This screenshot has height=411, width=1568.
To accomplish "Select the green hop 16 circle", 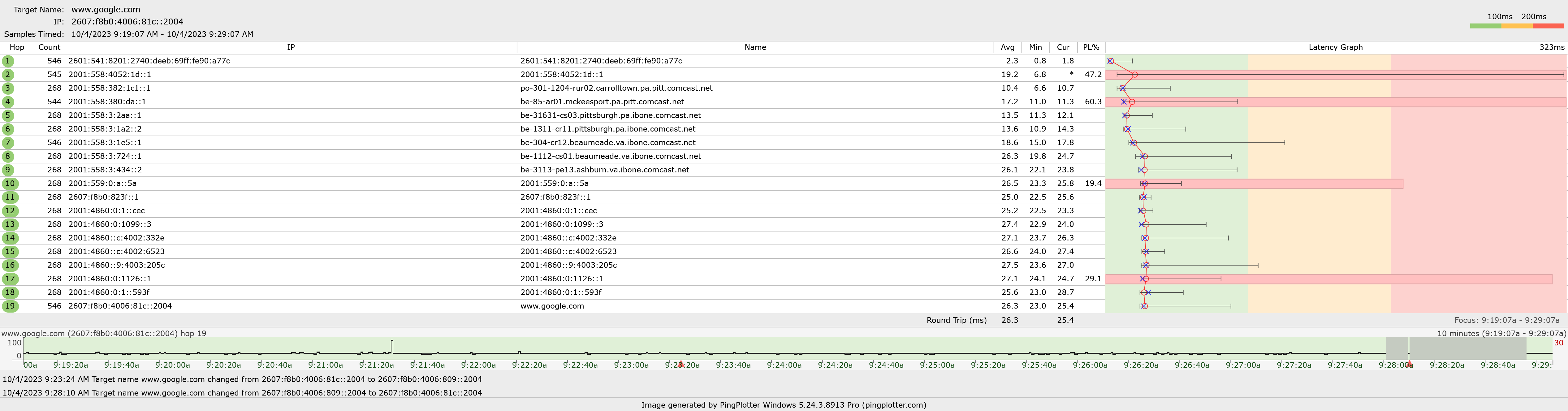I will 10,265.
